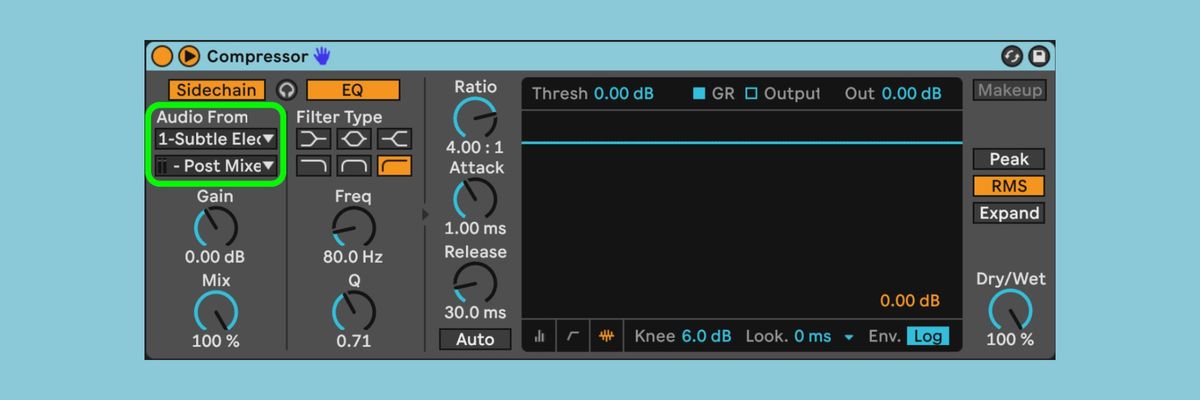Click the Freq knob
This screenshot has height=400, width=1200.
coord(353,228)
